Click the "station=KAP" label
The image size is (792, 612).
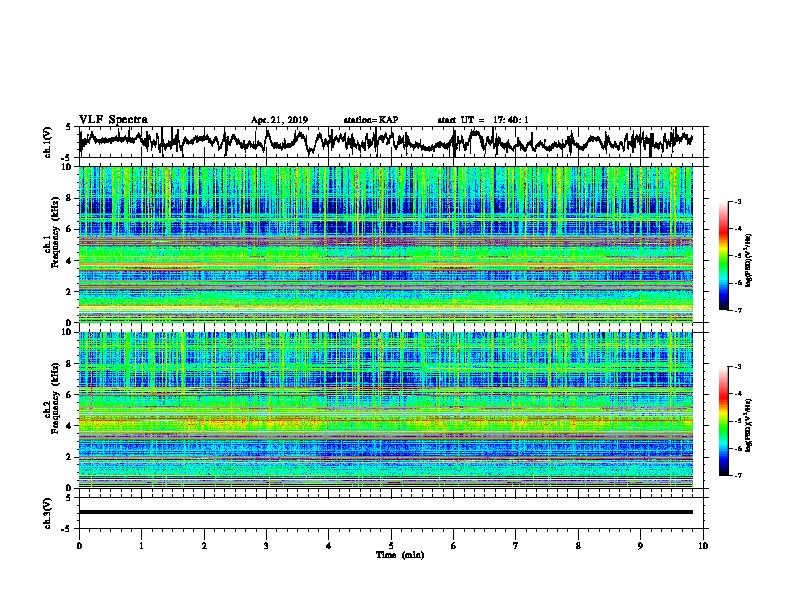click(371, 120)
